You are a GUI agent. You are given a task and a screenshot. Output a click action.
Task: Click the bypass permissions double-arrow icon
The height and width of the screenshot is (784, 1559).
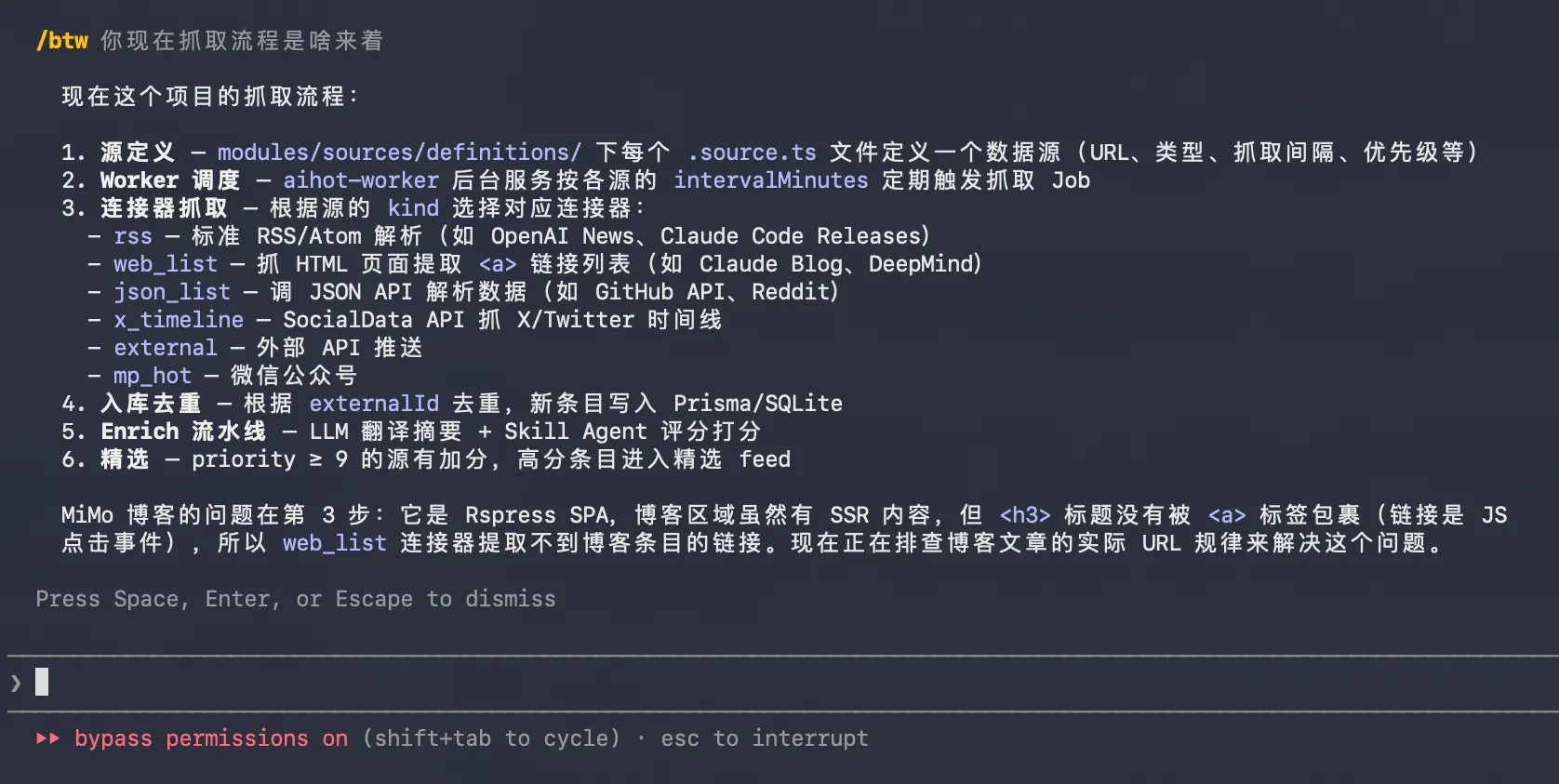coord(47,738)
